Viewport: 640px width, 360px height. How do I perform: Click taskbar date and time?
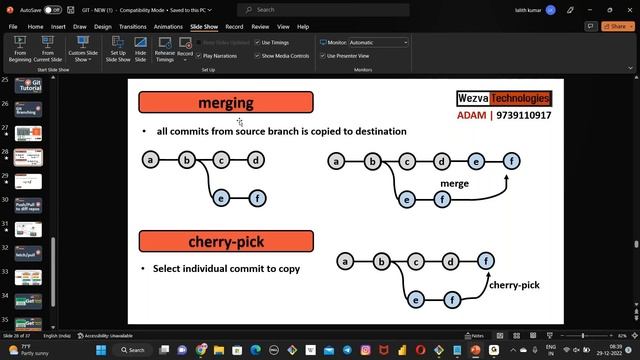click(609, 350)
